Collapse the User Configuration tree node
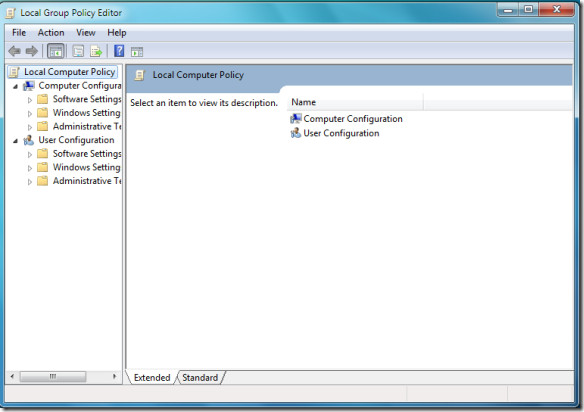Screen dimensions: 584x412 (15, 141)
